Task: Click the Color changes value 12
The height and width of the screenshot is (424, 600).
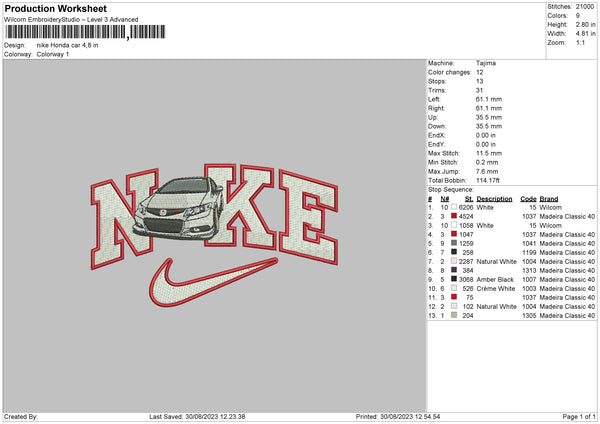Action: [x=479, y=72]
